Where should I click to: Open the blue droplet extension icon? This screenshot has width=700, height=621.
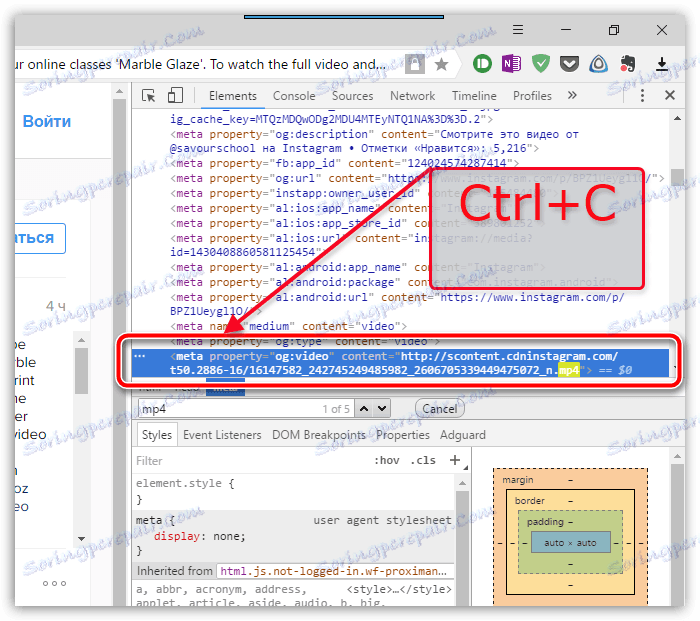(x=599, y=64)
